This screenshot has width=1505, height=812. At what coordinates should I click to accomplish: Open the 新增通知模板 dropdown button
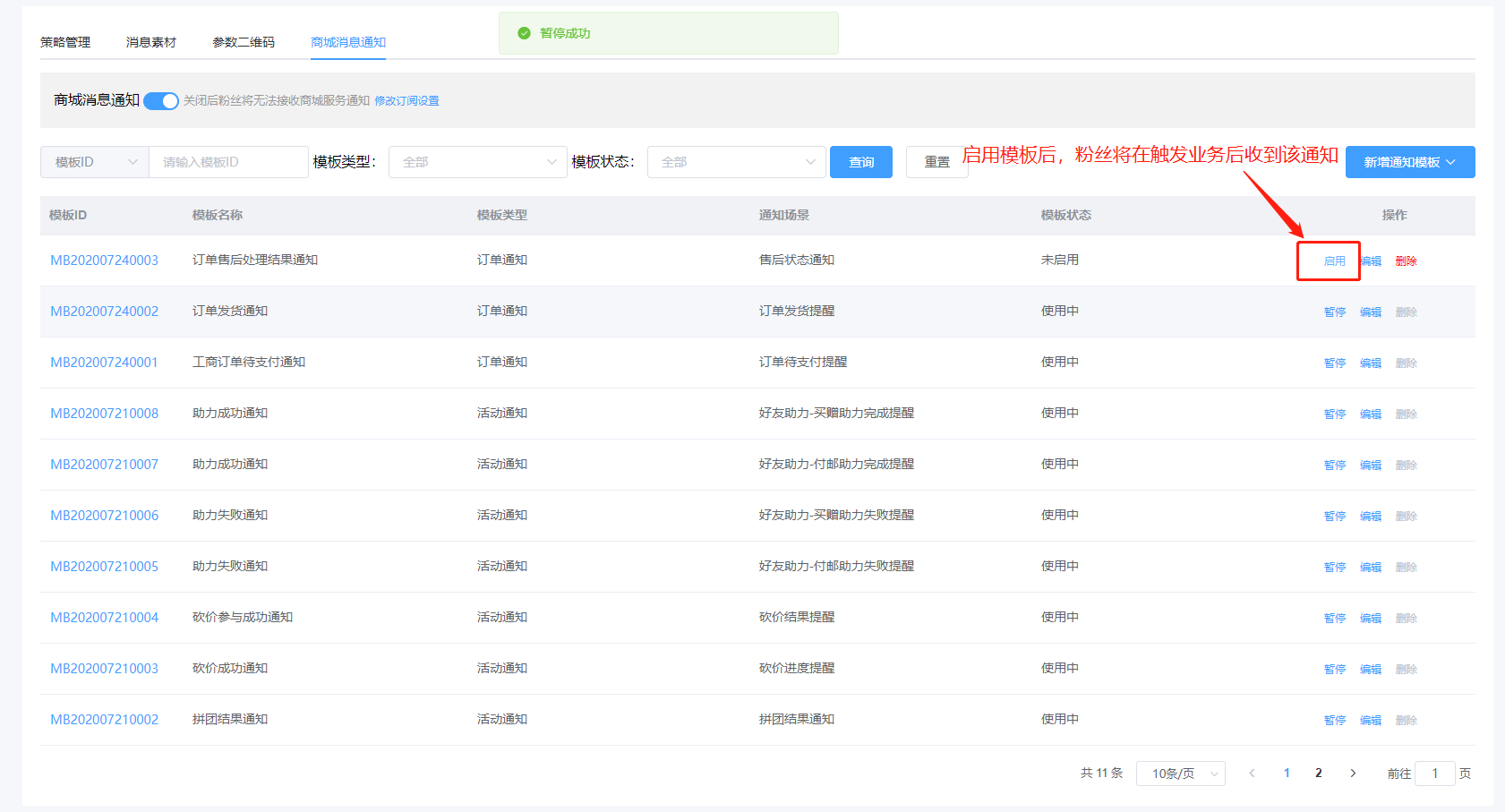(1409, 162)
